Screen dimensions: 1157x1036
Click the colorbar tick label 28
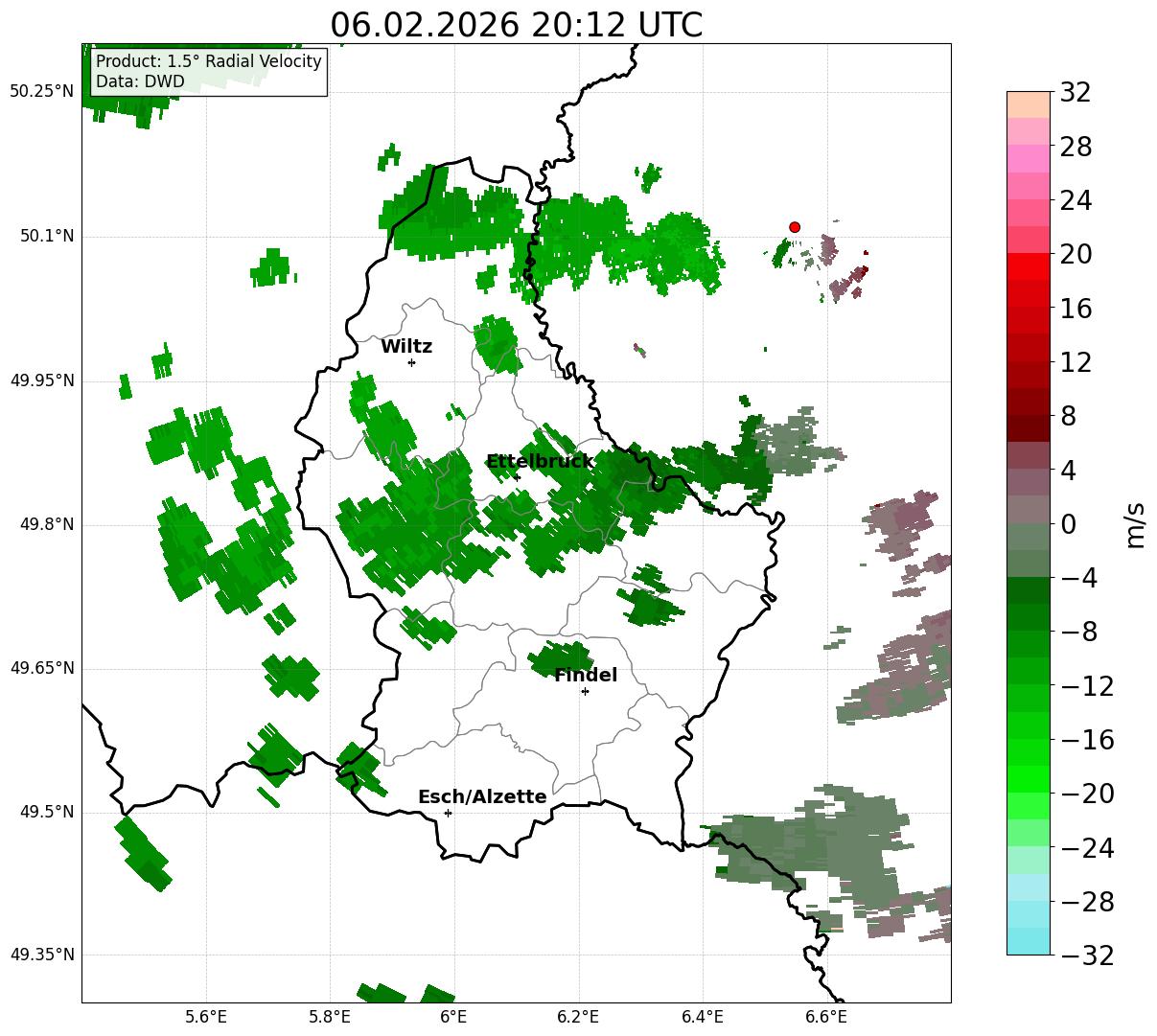coord(1076,147)
